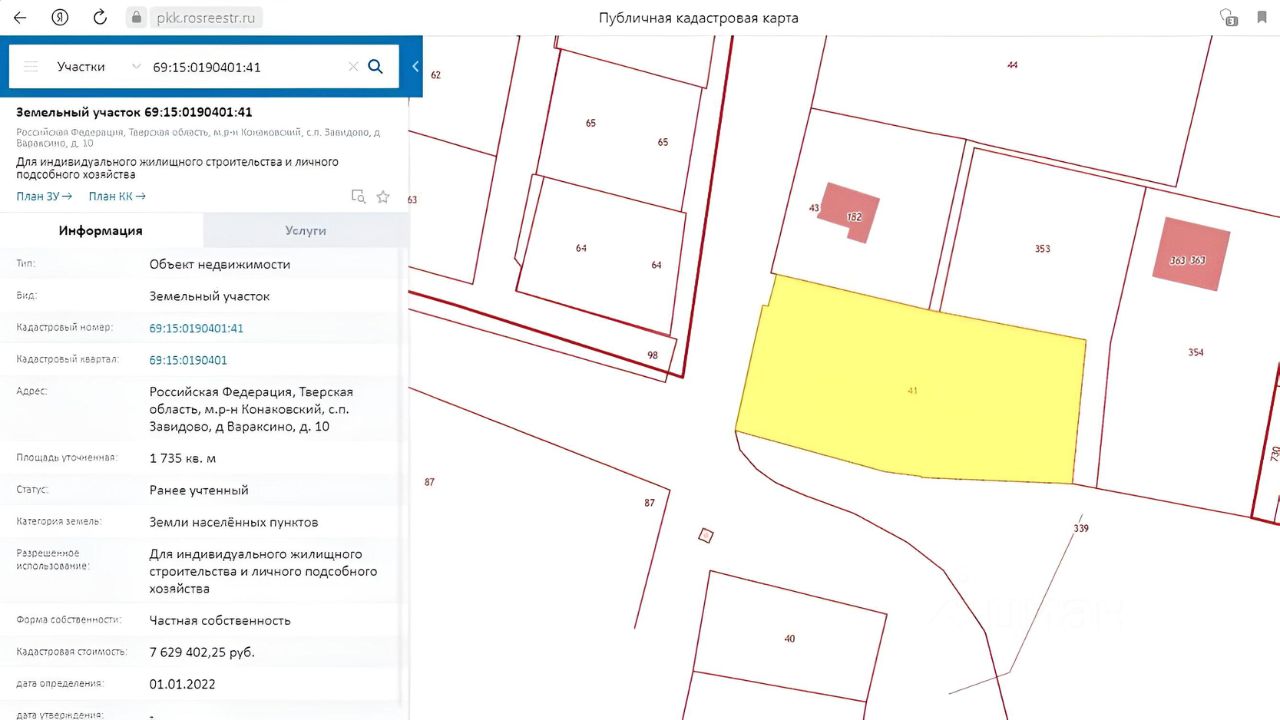Add parcel to favorites with star icon
Screen dimensions: 1280x720
[383, 197]
